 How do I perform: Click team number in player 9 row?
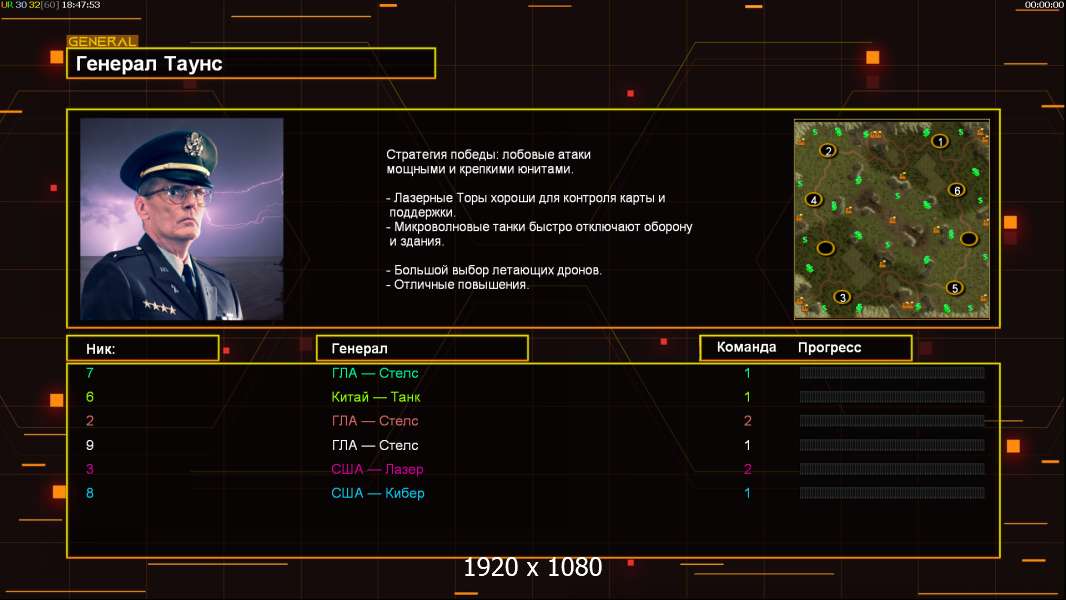(x=747, y=445)
